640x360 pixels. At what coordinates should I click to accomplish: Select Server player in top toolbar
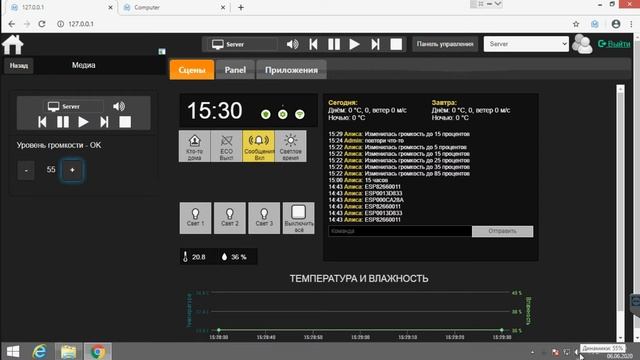tap(242, 44)
